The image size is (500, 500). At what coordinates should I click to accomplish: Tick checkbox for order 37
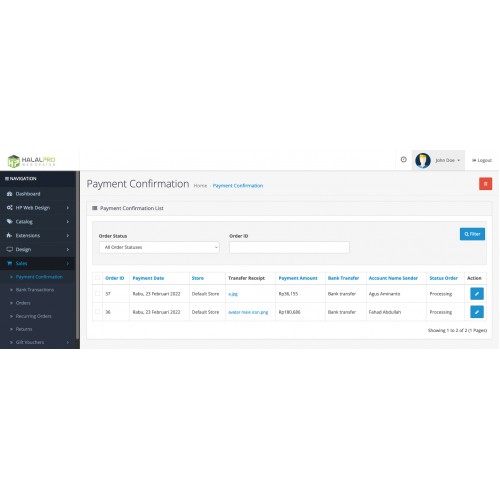point(97,294)
